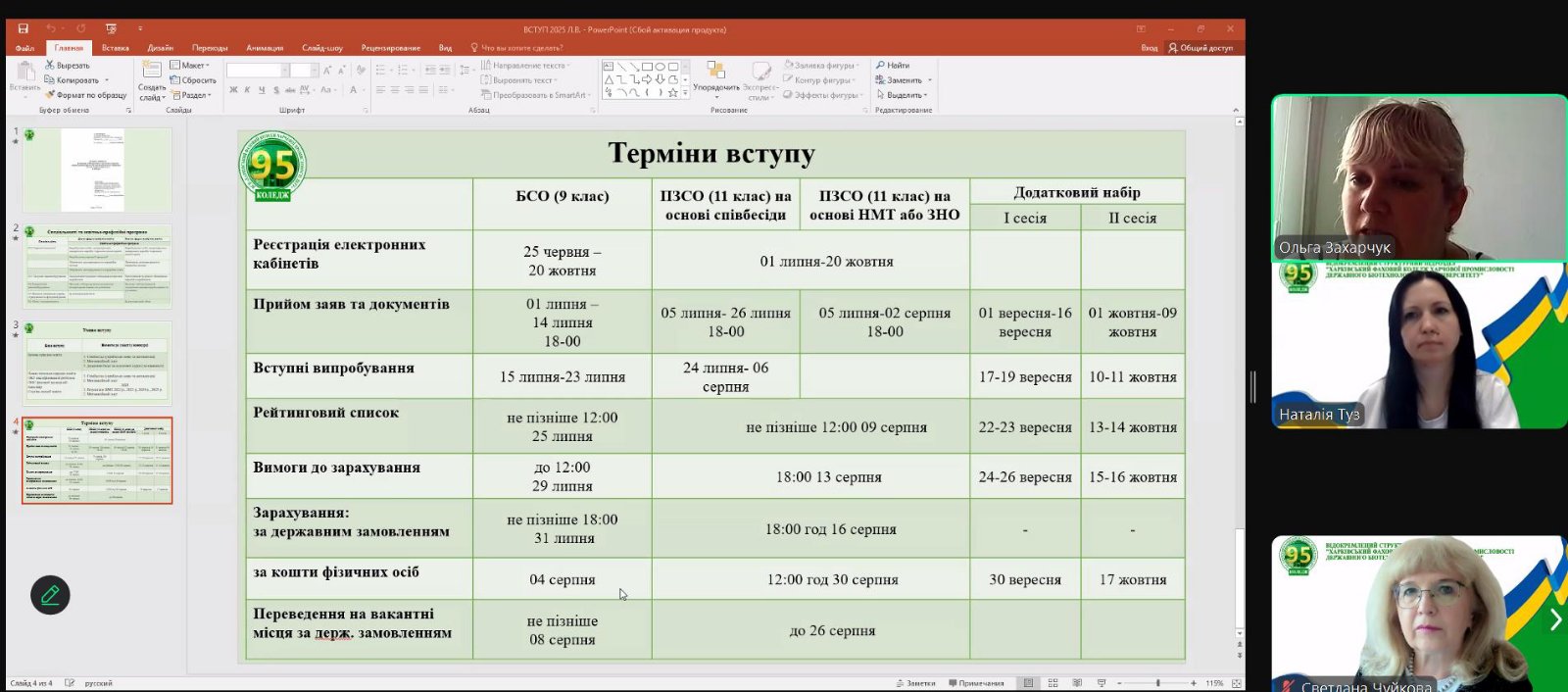
Task: Create a new slide with Создать слайд
Action: coord(152,79)
